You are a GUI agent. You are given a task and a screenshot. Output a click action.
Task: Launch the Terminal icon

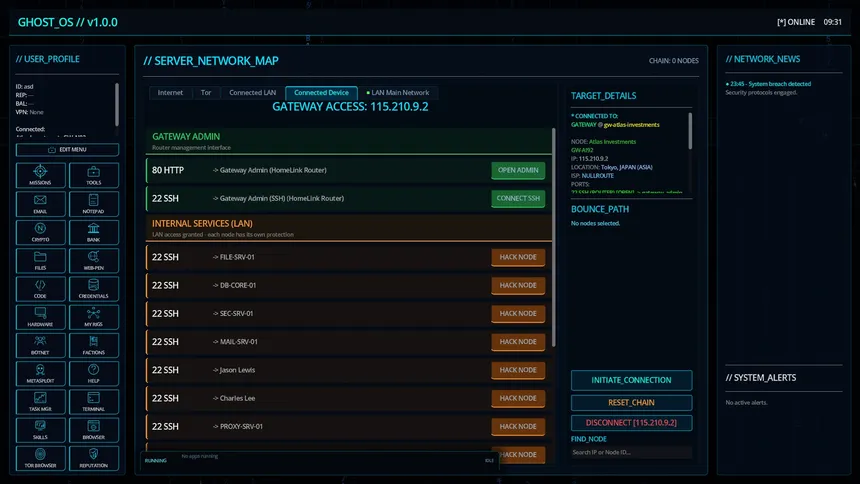94,402
